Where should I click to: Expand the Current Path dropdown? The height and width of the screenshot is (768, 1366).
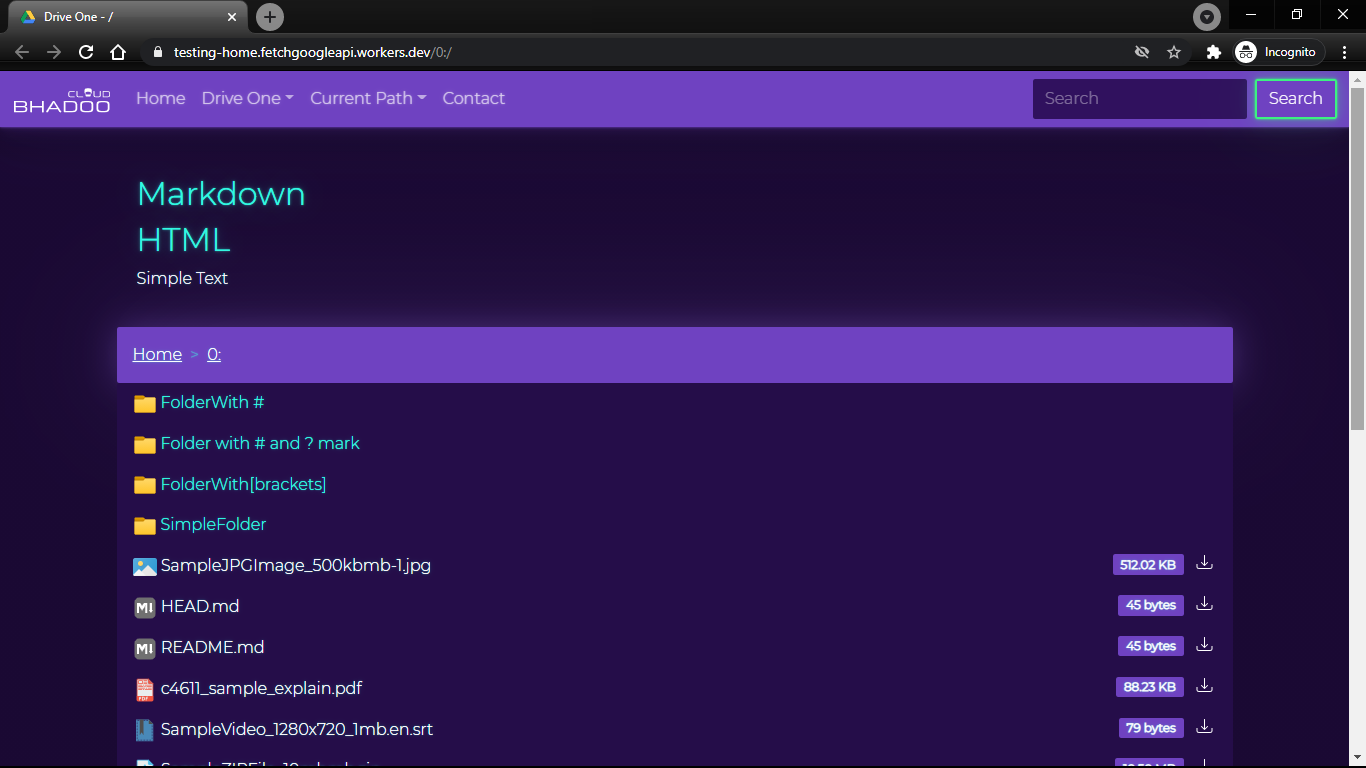pos(368,98)
